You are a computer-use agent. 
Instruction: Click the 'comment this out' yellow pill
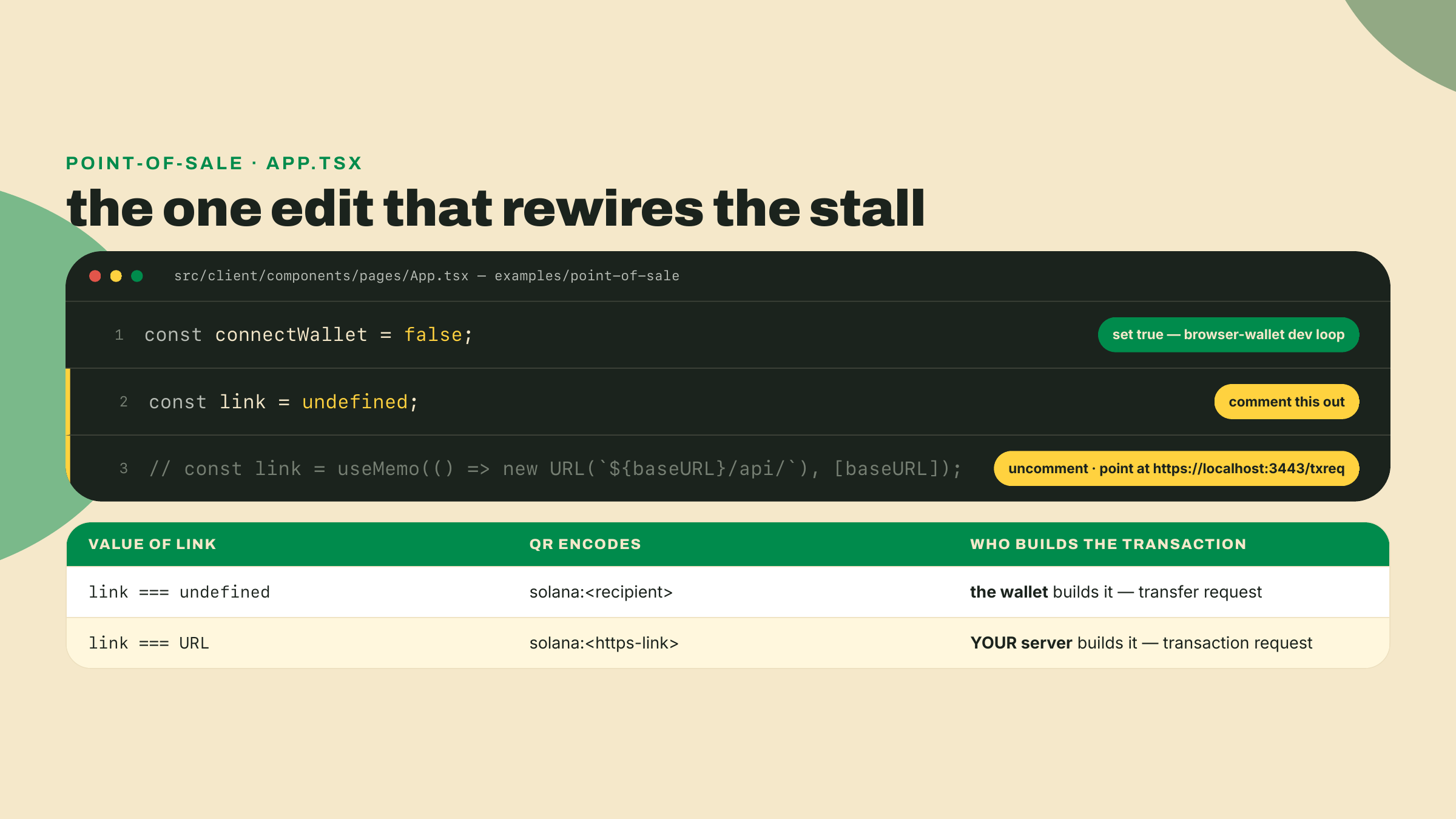[1287, 402]
